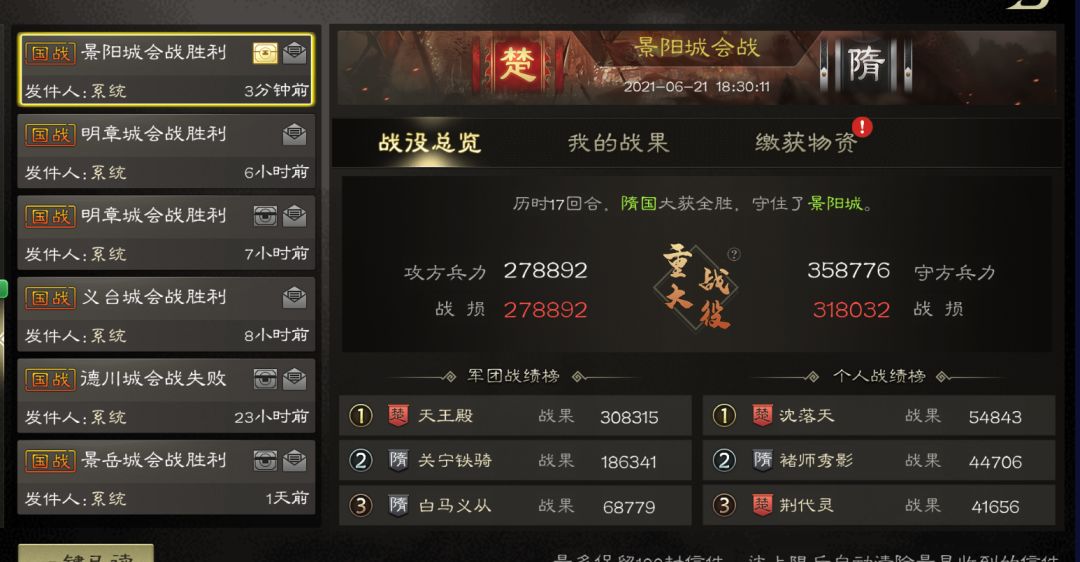
Task: Select the 义合城会战胜利 mail entry
Action: pyautogui.click(x=166, y=314)
